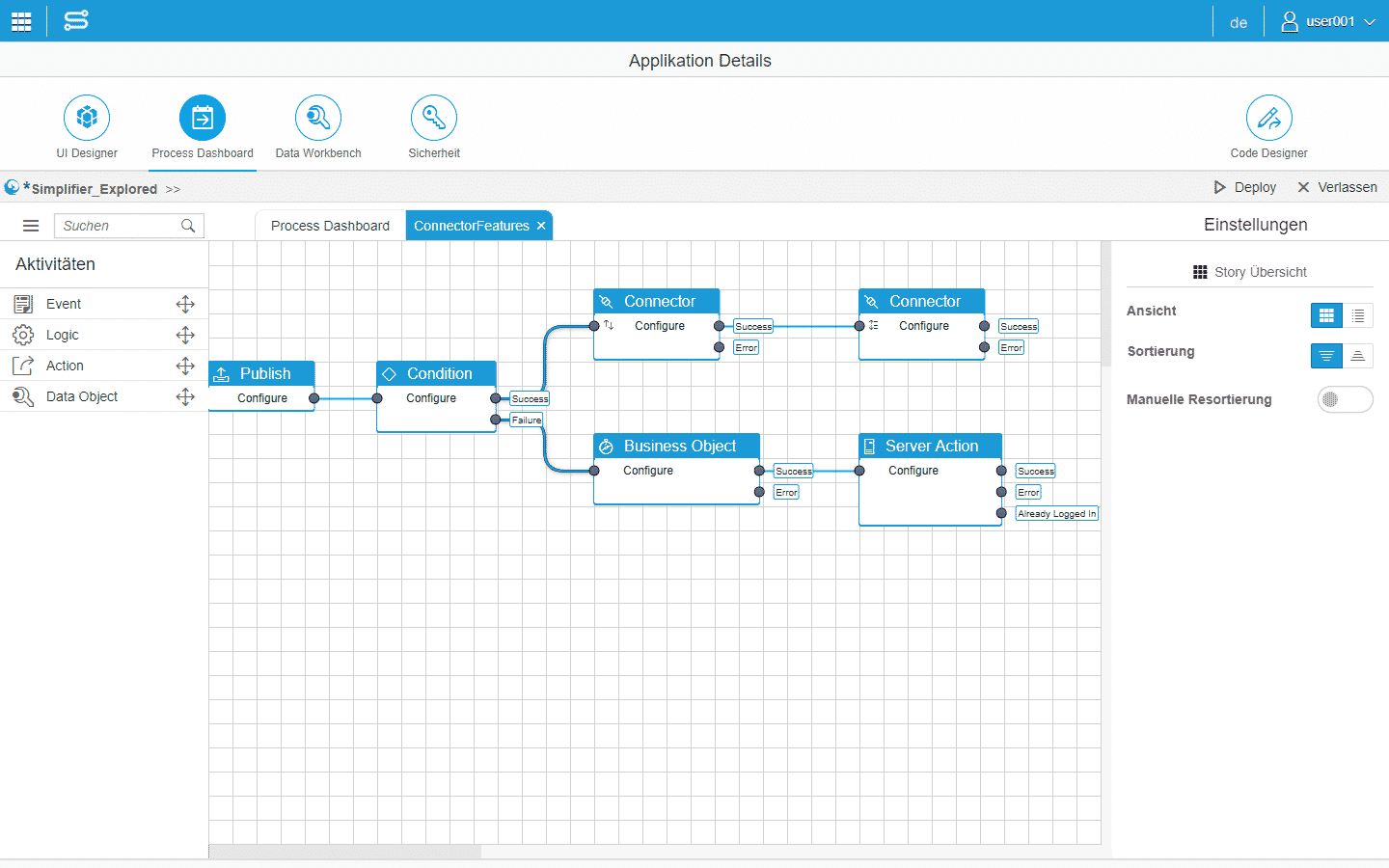This screenshot has height=868, width=1389.
Task: Click the search magnifier icon
Action: [188, 226]
